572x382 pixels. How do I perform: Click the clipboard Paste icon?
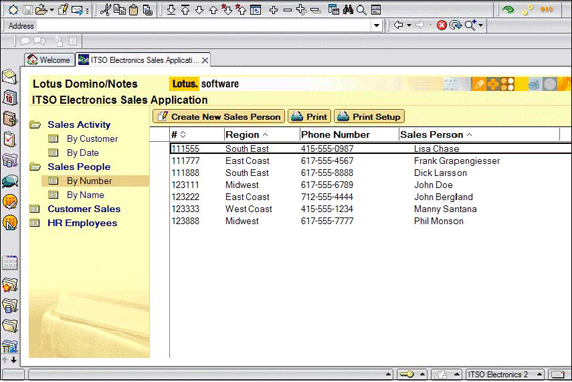pyautogui.click(x=134, y=10)
